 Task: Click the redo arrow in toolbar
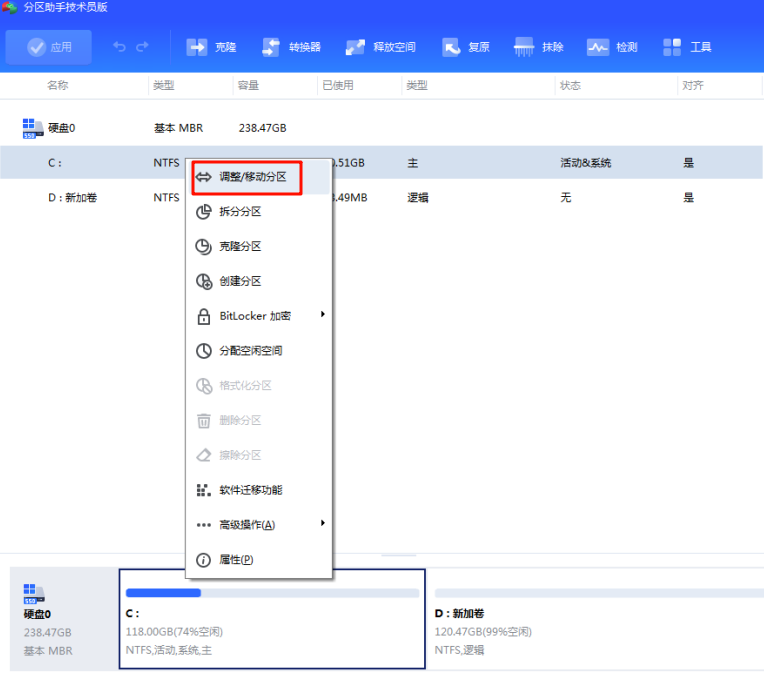[x=142, y=47]
